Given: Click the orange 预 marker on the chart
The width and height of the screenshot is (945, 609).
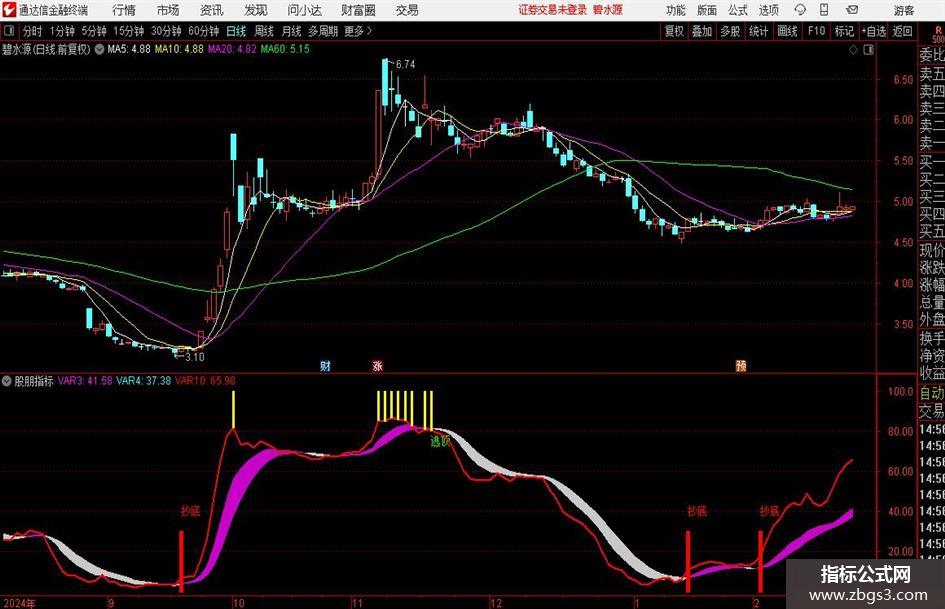Looking at the screenshot, I should point(741,365).
